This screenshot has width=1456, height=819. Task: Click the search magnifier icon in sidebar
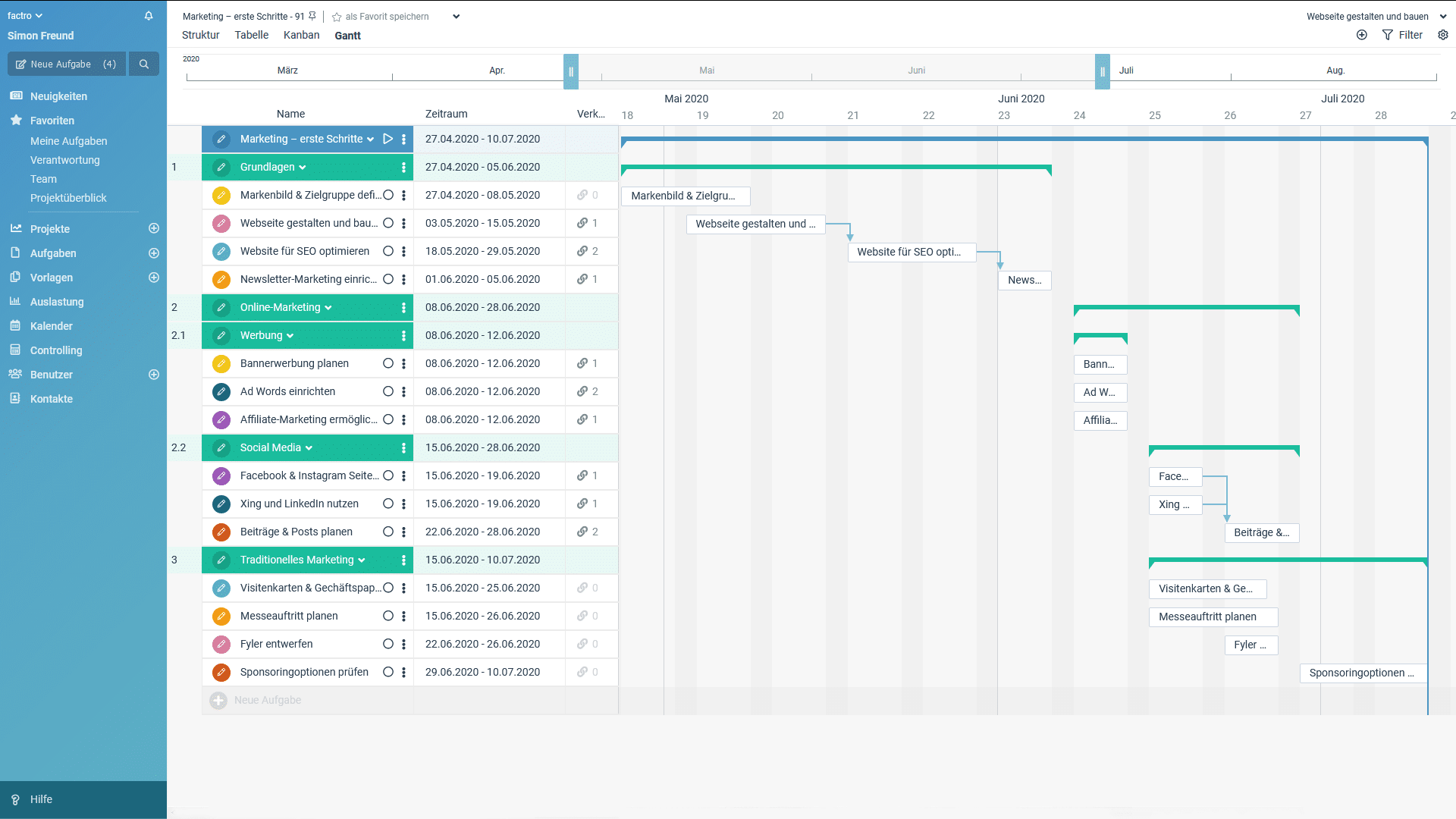tap(144, 64)
